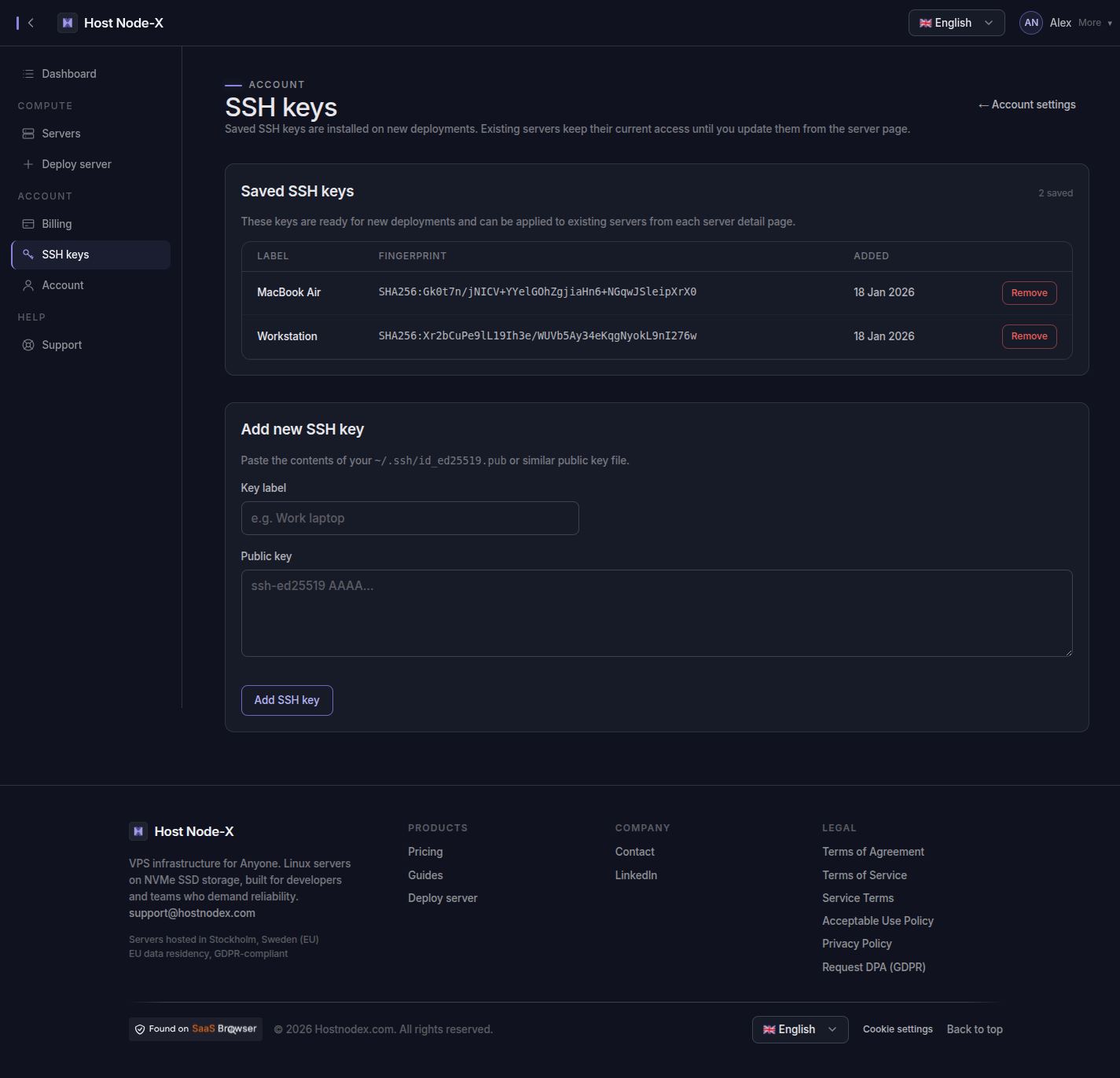Visit the LinkedIn footer link
The image size is (1120, 1078).
pos(637,875)
